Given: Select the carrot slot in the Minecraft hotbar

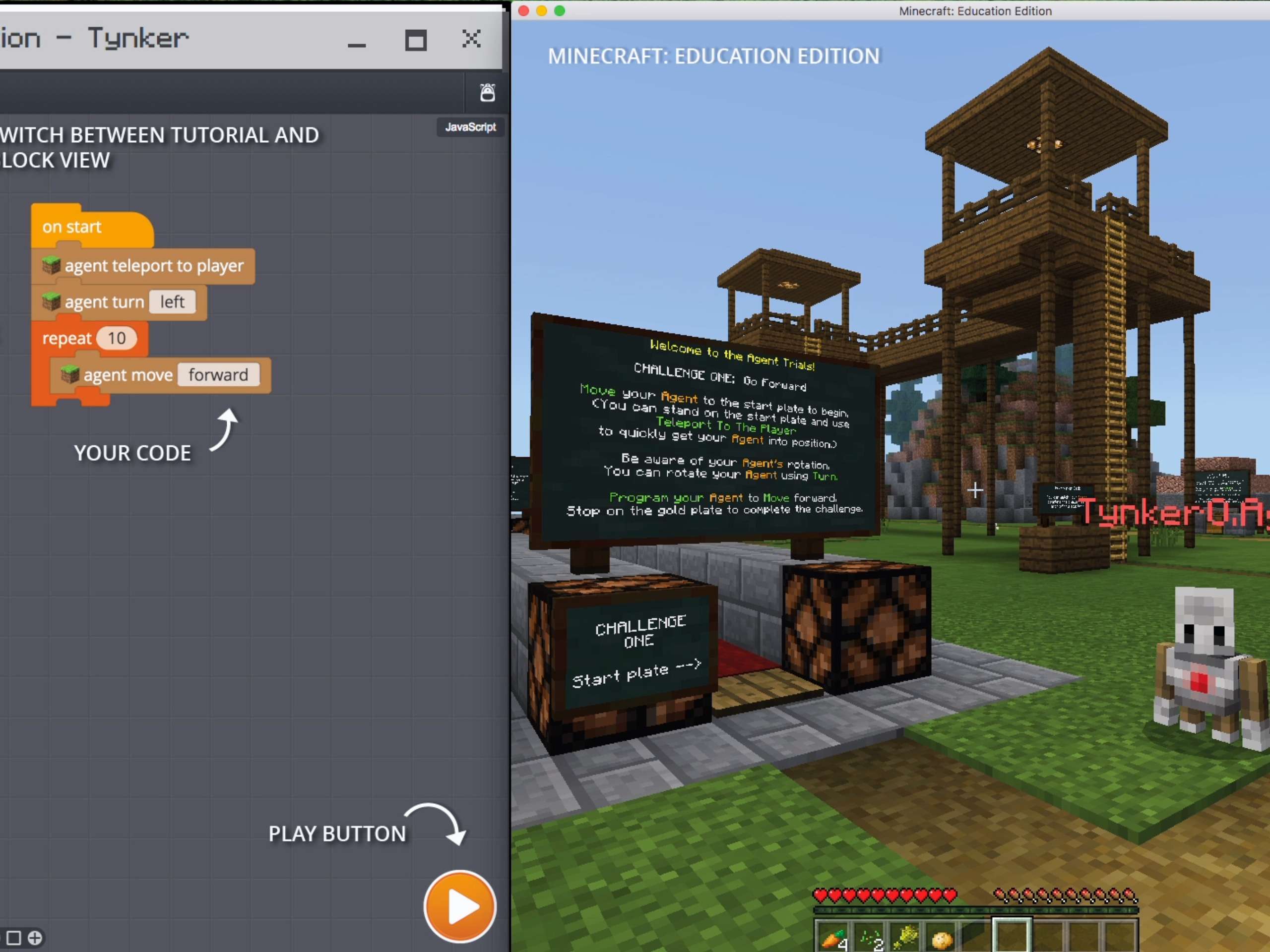Looking at the screenshot, I should (x=833, y=938).
